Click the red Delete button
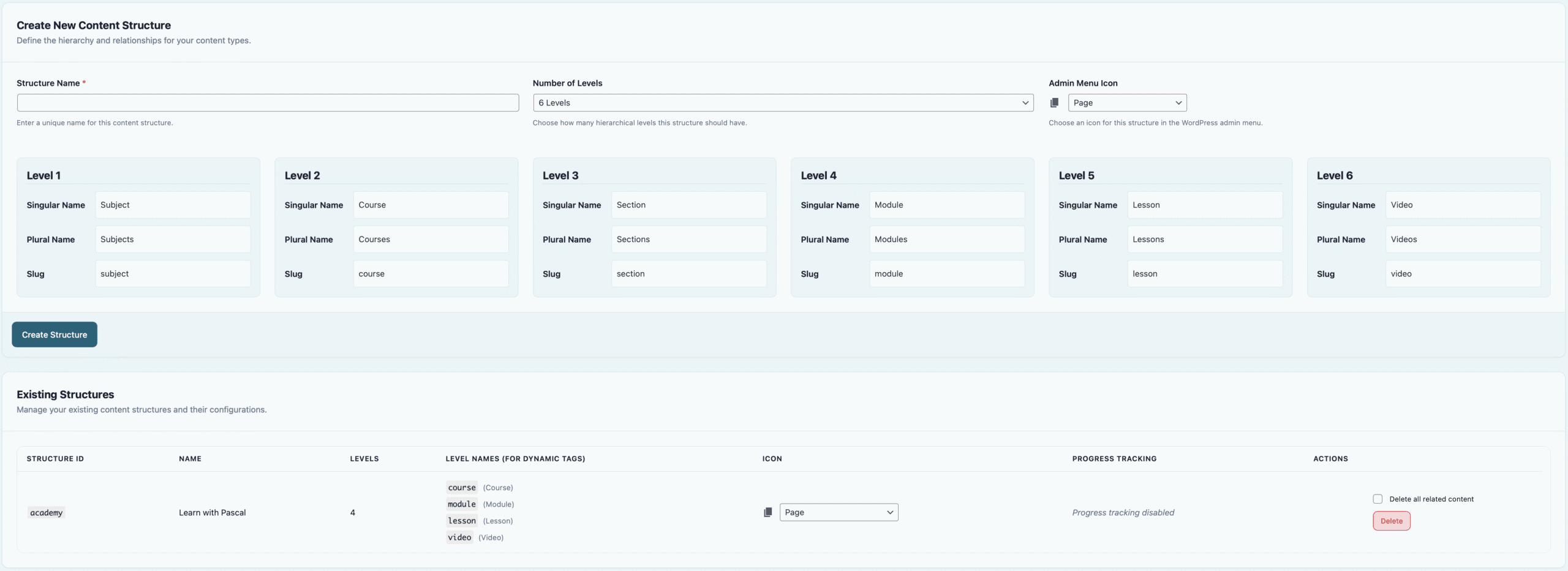 [1391, 521]
